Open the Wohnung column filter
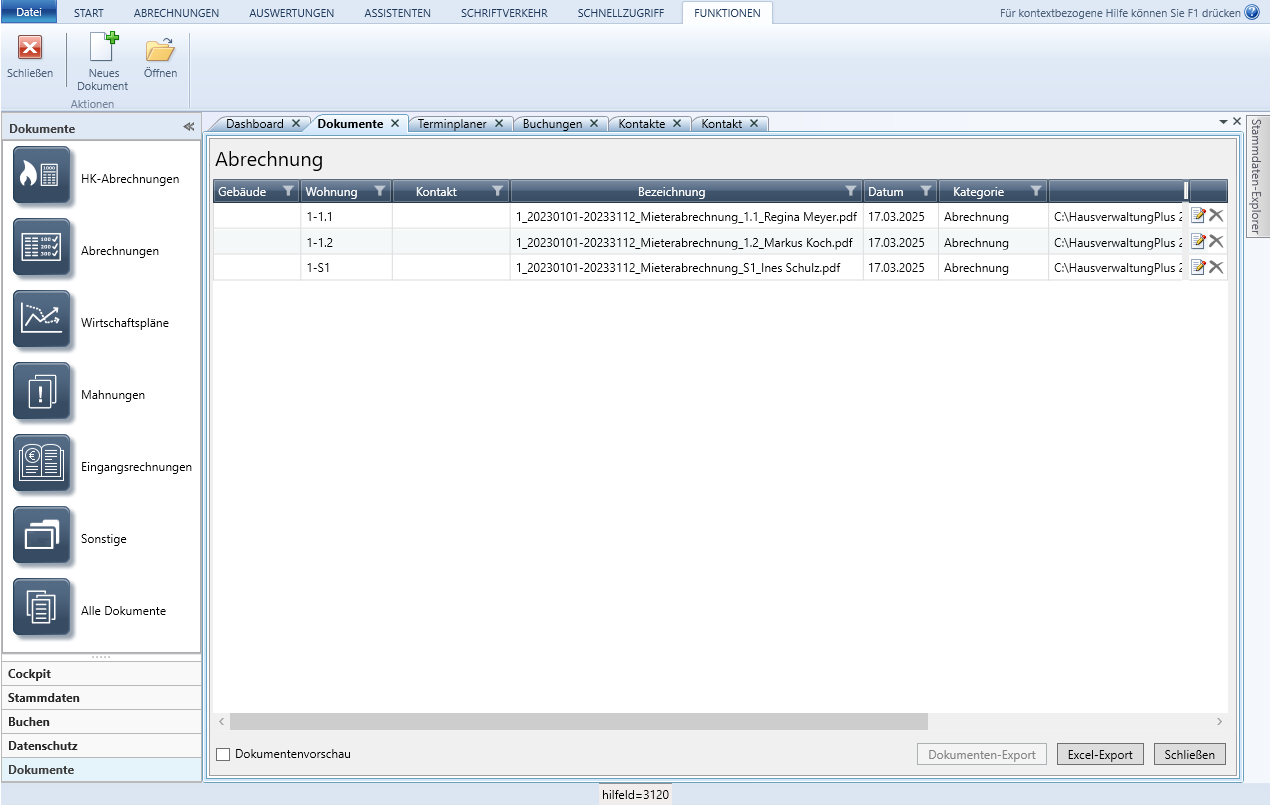 tap(379, 191)
